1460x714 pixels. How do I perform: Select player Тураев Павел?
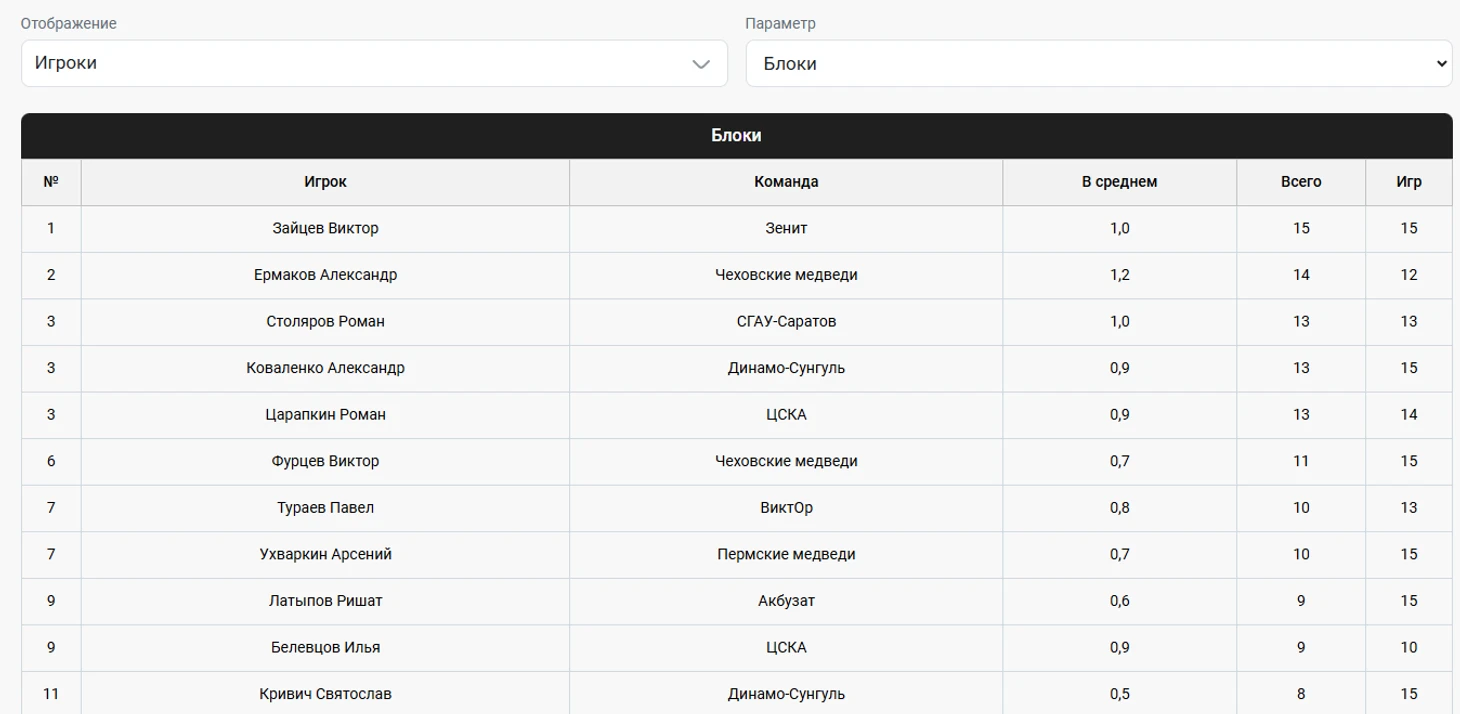coord(326,508)
